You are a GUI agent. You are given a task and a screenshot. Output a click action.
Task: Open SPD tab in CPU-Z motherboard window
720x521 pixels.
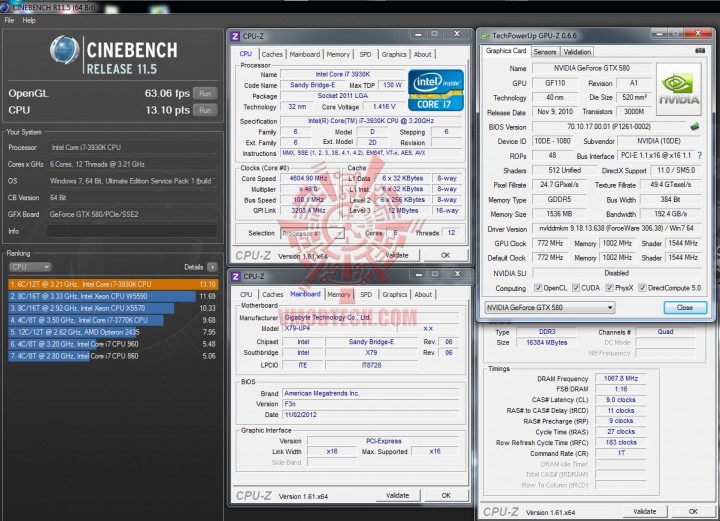pyautogui.click(x=366, y=294)
